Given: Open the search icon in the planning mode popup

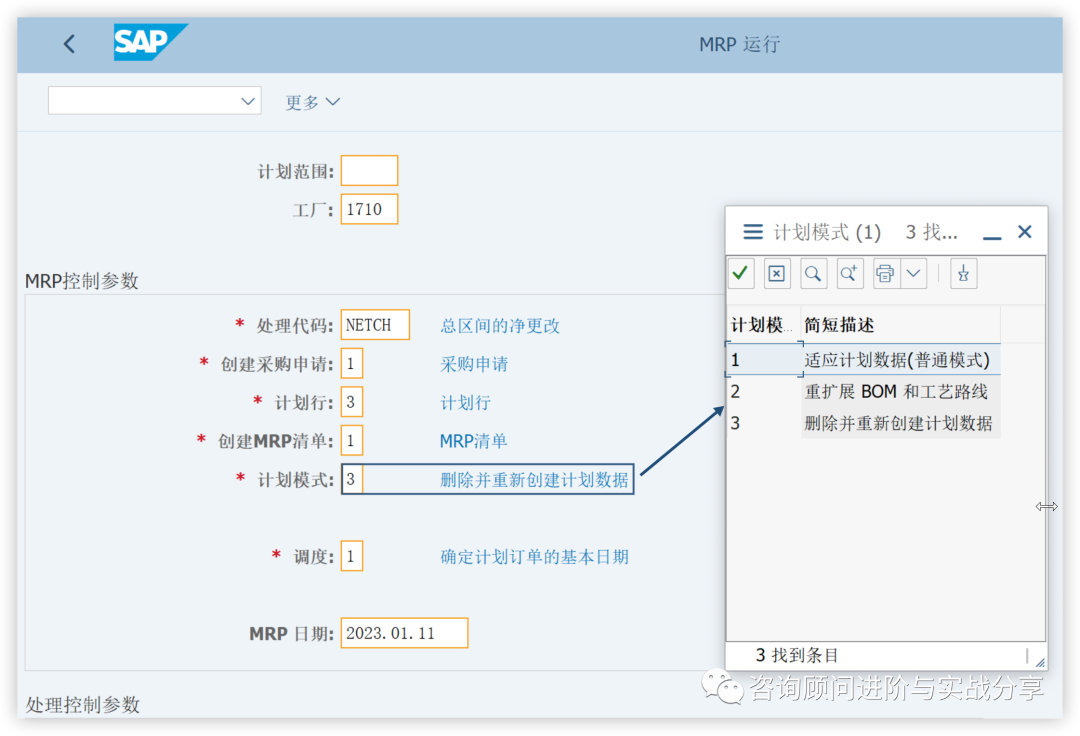Looking at the screenshot, I should (813, 273).
